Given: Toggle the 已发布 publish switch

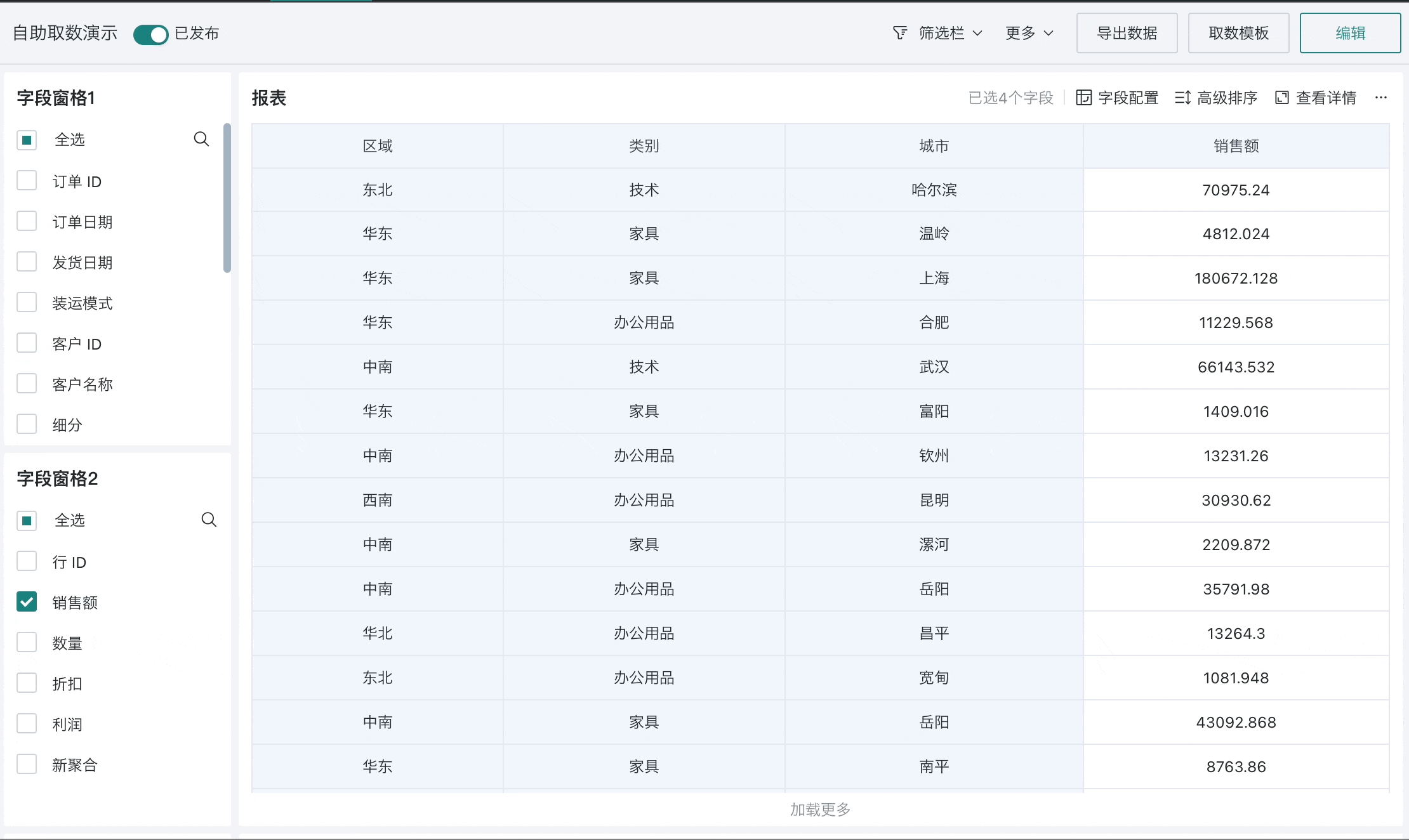Looking at the screenshot, I should pos(150,34).
